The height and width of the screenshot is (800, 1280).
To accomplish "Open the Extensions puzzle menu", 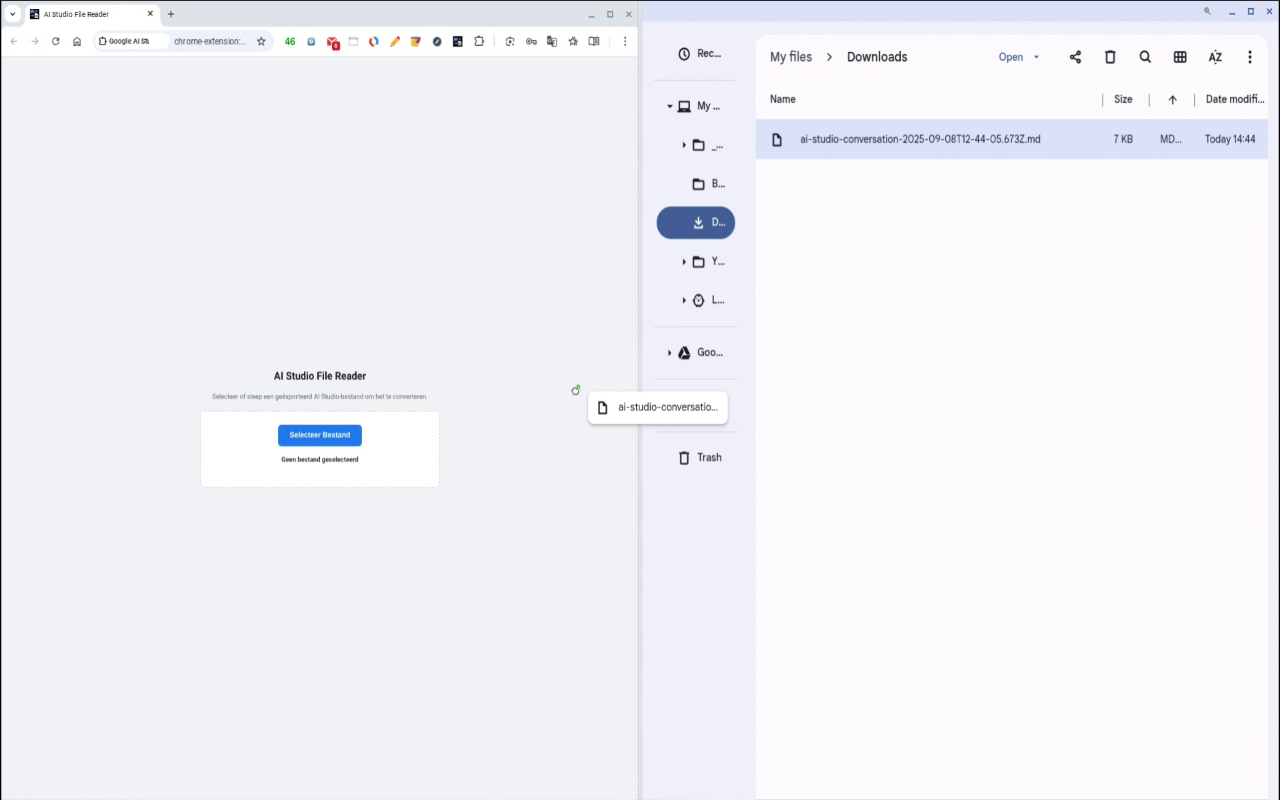I will click(x=479, y=41).
